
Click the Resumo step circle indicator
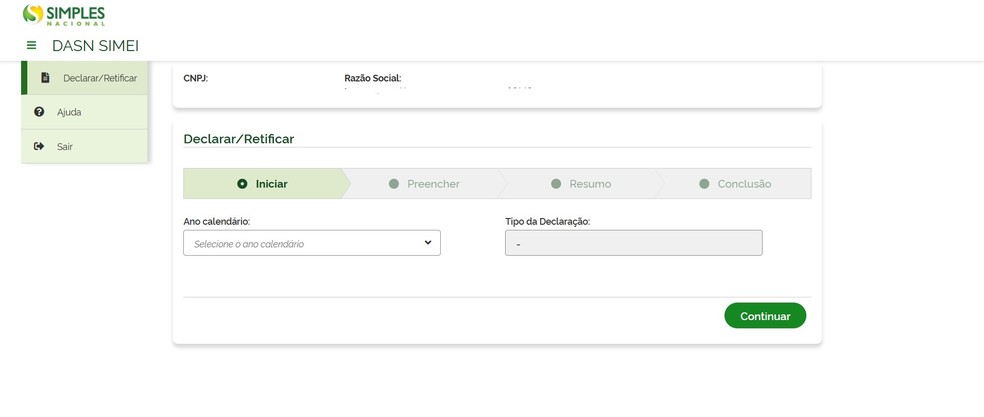[556, 184]
